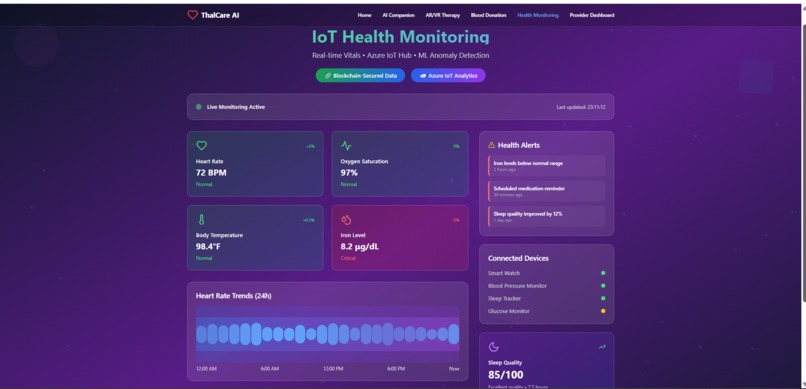
Task: Select the Health Monitoring nav item
Action: click(538, 15)
